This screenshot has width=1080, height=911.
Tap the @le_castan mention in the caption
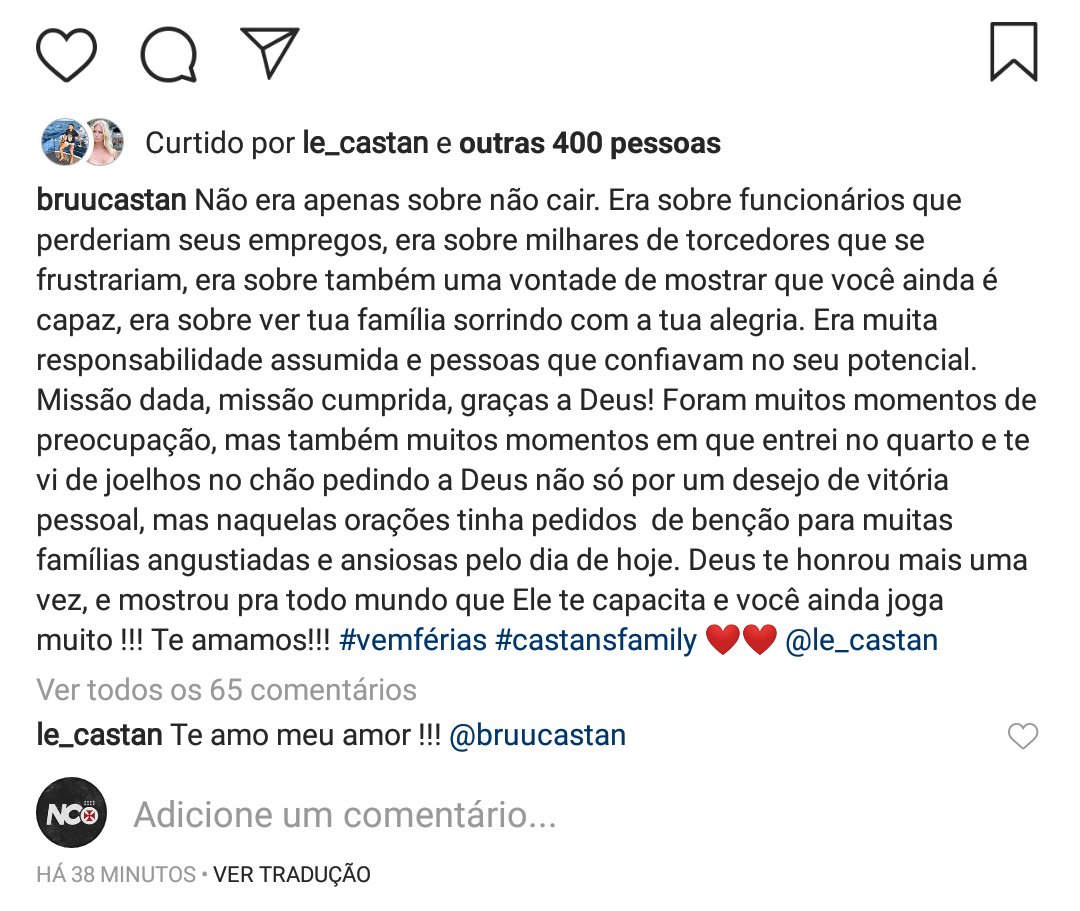862,640
